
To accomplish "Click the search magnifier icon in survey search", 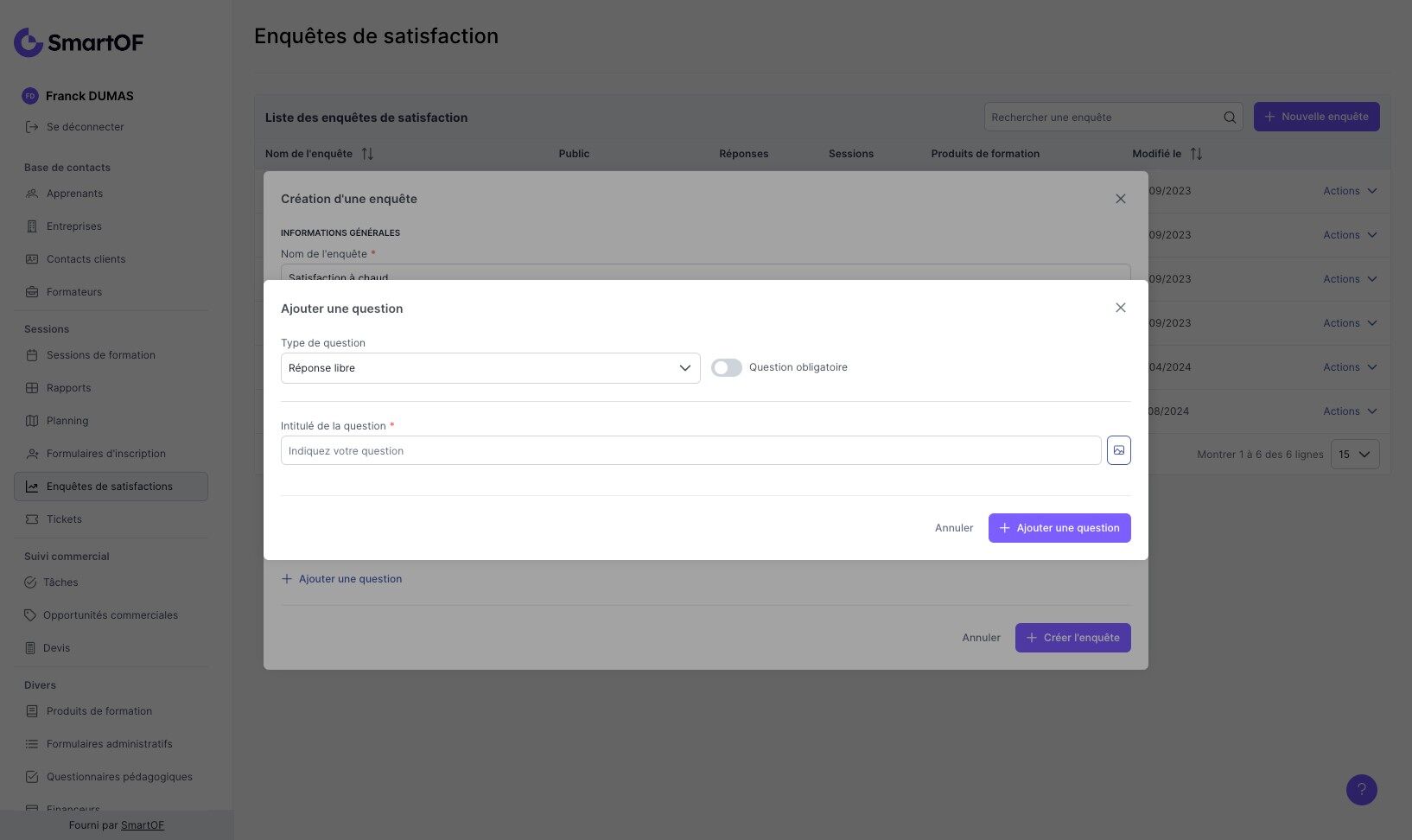I will 1229,118.
